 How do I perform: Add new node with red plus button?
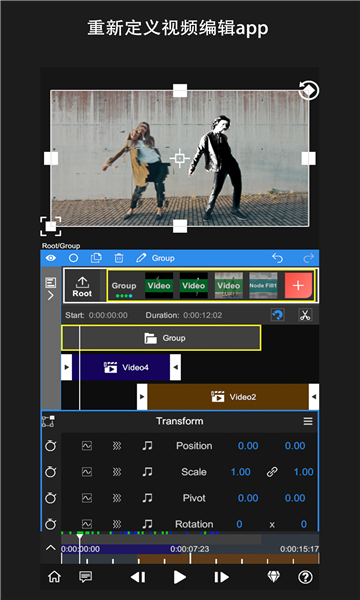(298, 286)
